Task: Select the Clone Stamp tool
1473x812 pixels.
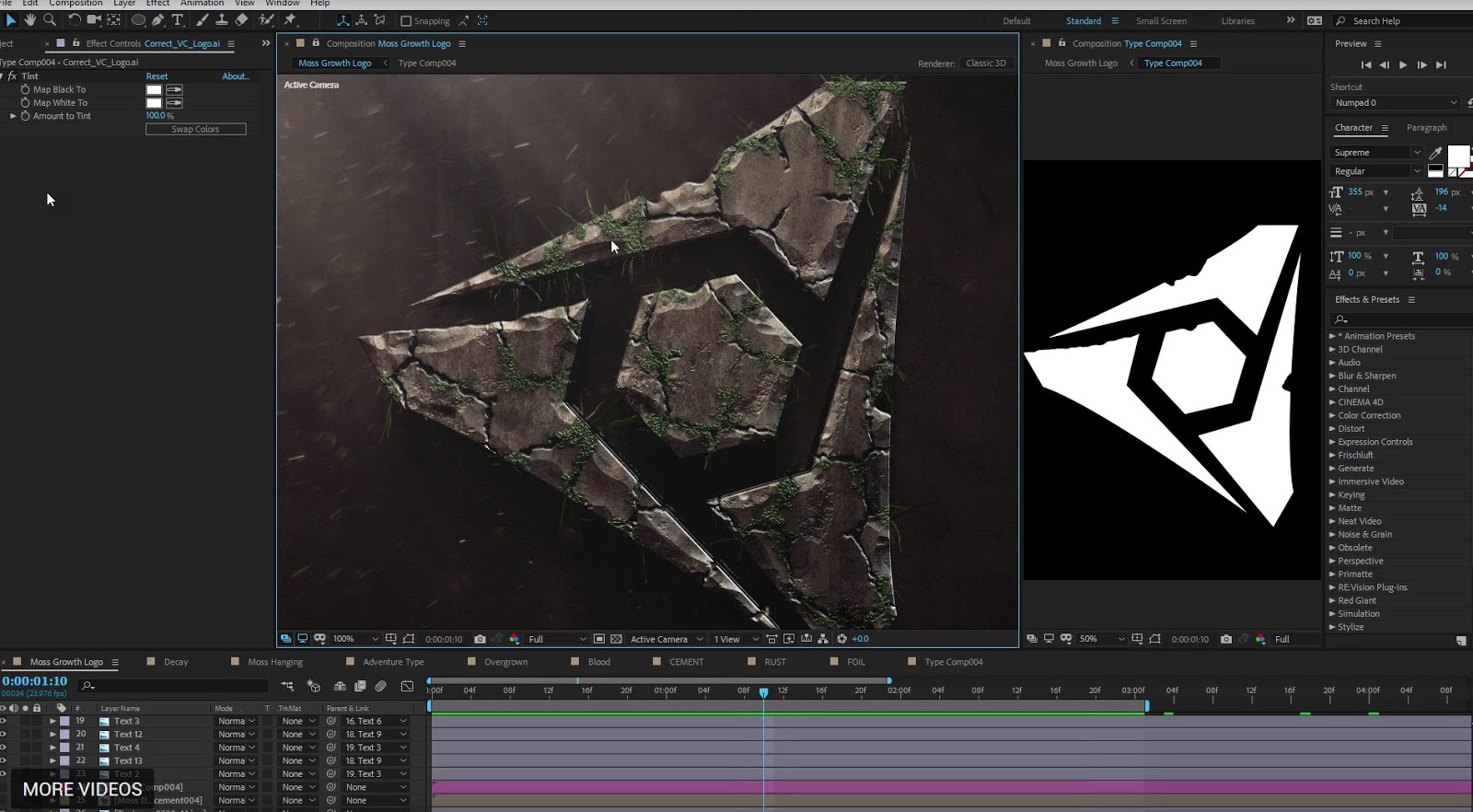Action: point(222,19)
